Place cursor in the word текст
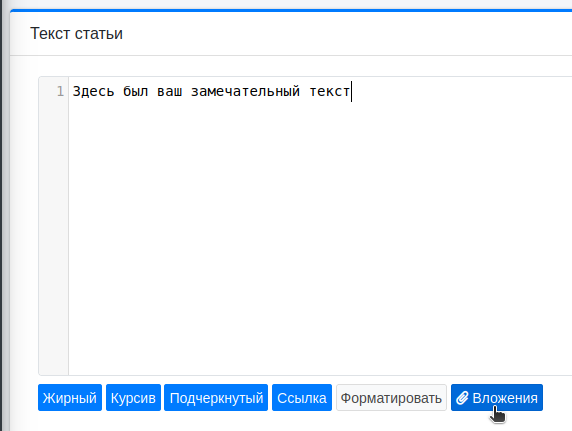This screenshot has height=431, width=572. (x=329, y=91)
